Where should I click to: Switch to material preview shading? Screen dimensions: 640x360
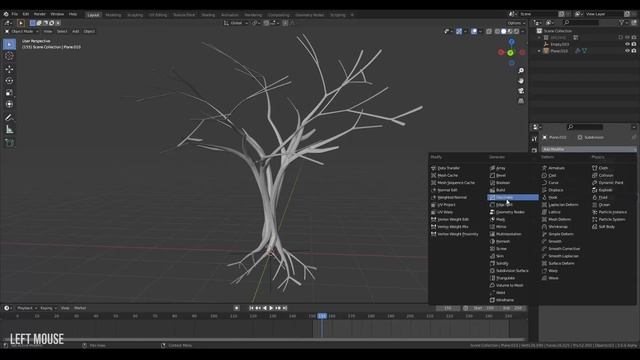(x=510, y=31)
